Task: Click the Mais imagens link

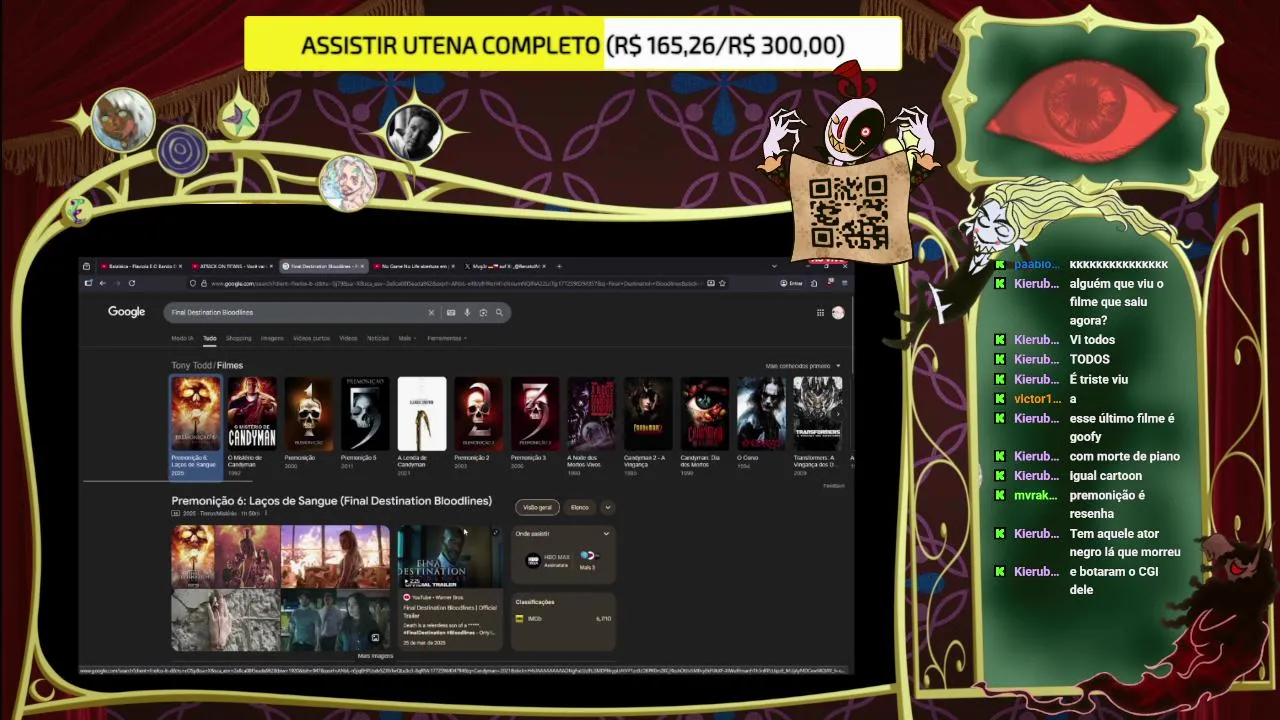Action: [375, 656]
